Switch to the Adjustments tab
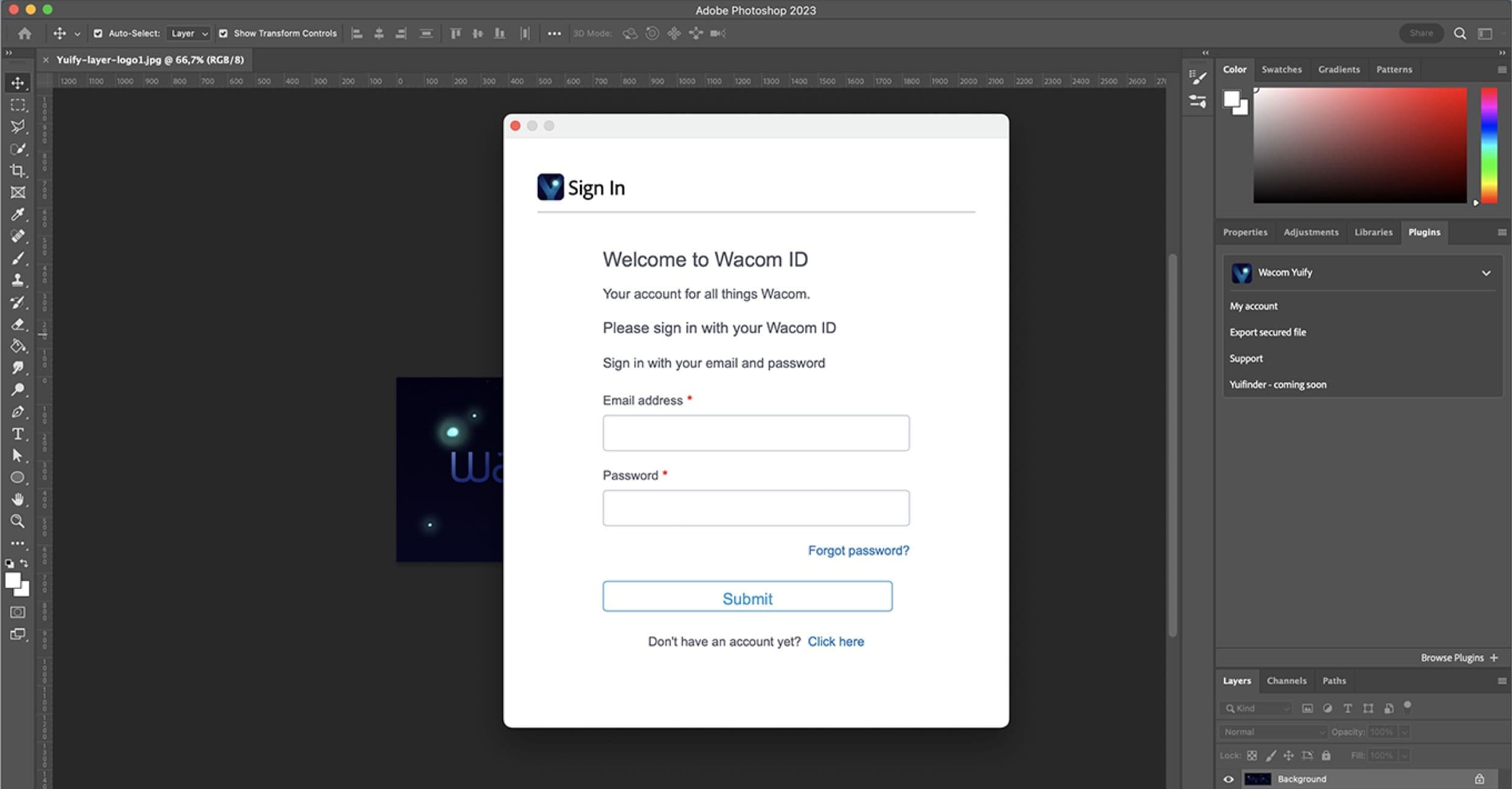Screen dimensions: 1512x789 click(x=1311, y=232)
